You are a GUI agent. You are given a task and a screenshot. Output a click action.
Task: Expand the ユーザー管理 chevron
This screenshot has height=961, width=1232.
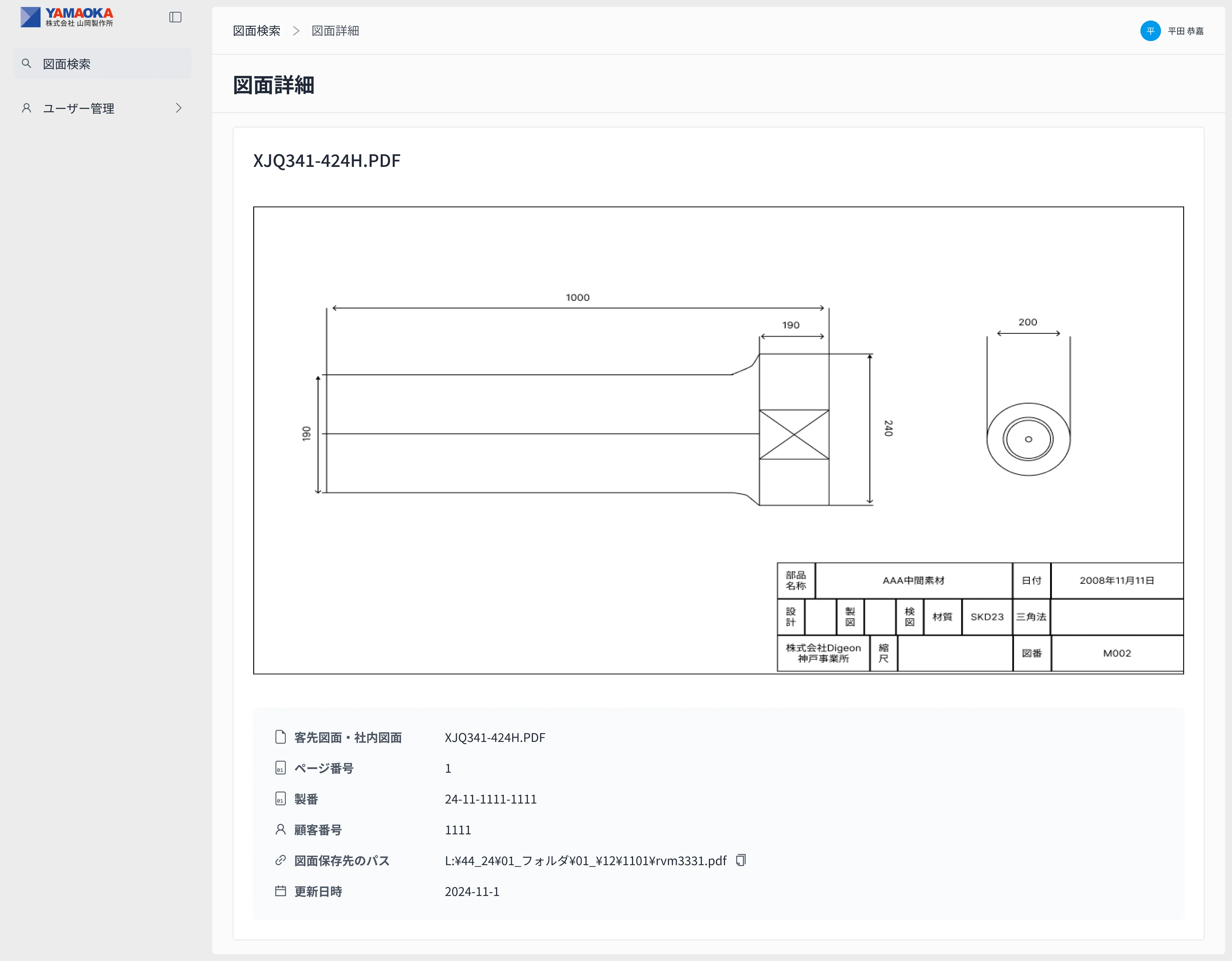tap(179, 108)
